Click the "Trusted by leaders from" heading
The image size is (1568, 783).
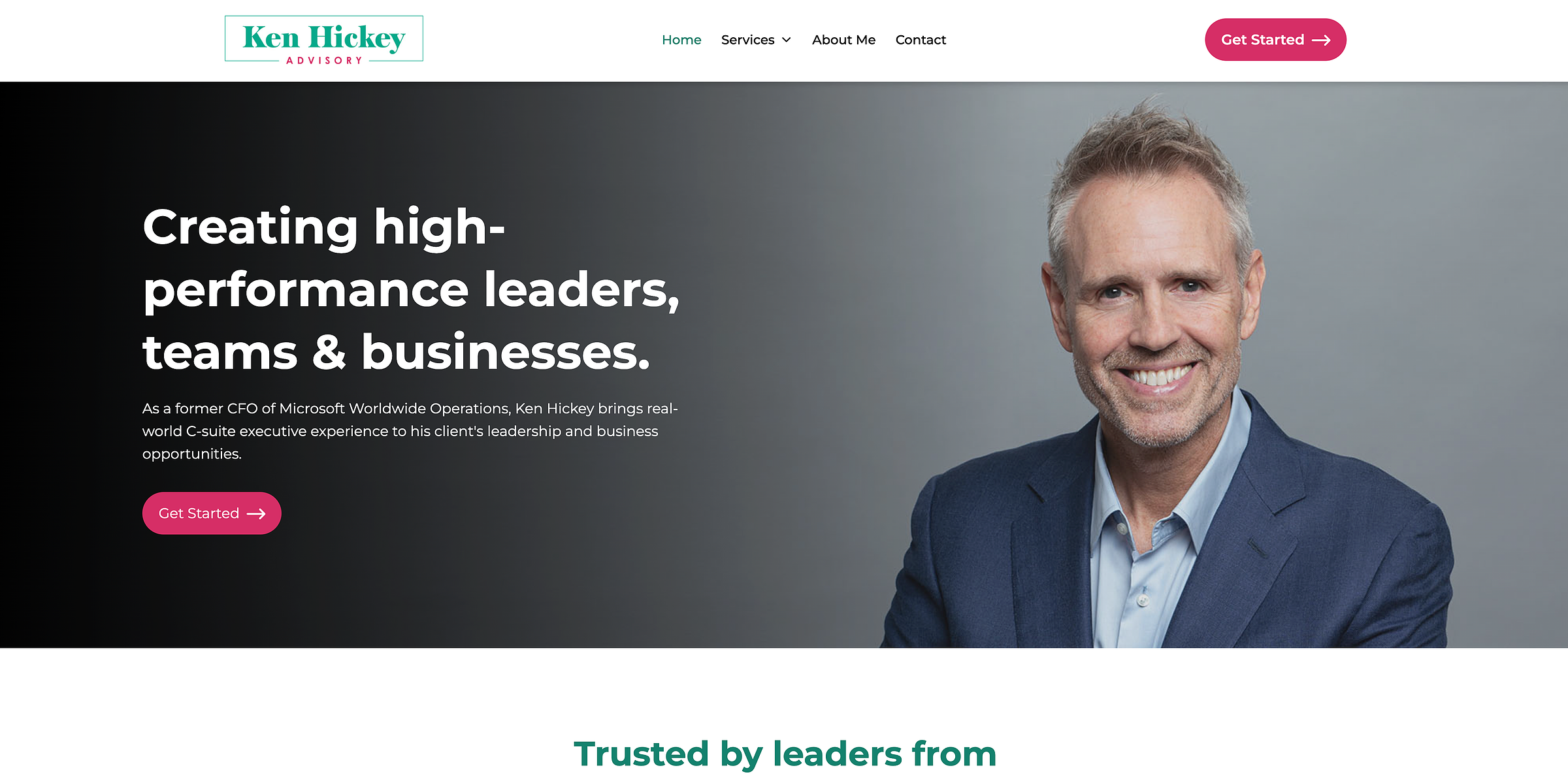pyautogui.click(x=785, y=754)
